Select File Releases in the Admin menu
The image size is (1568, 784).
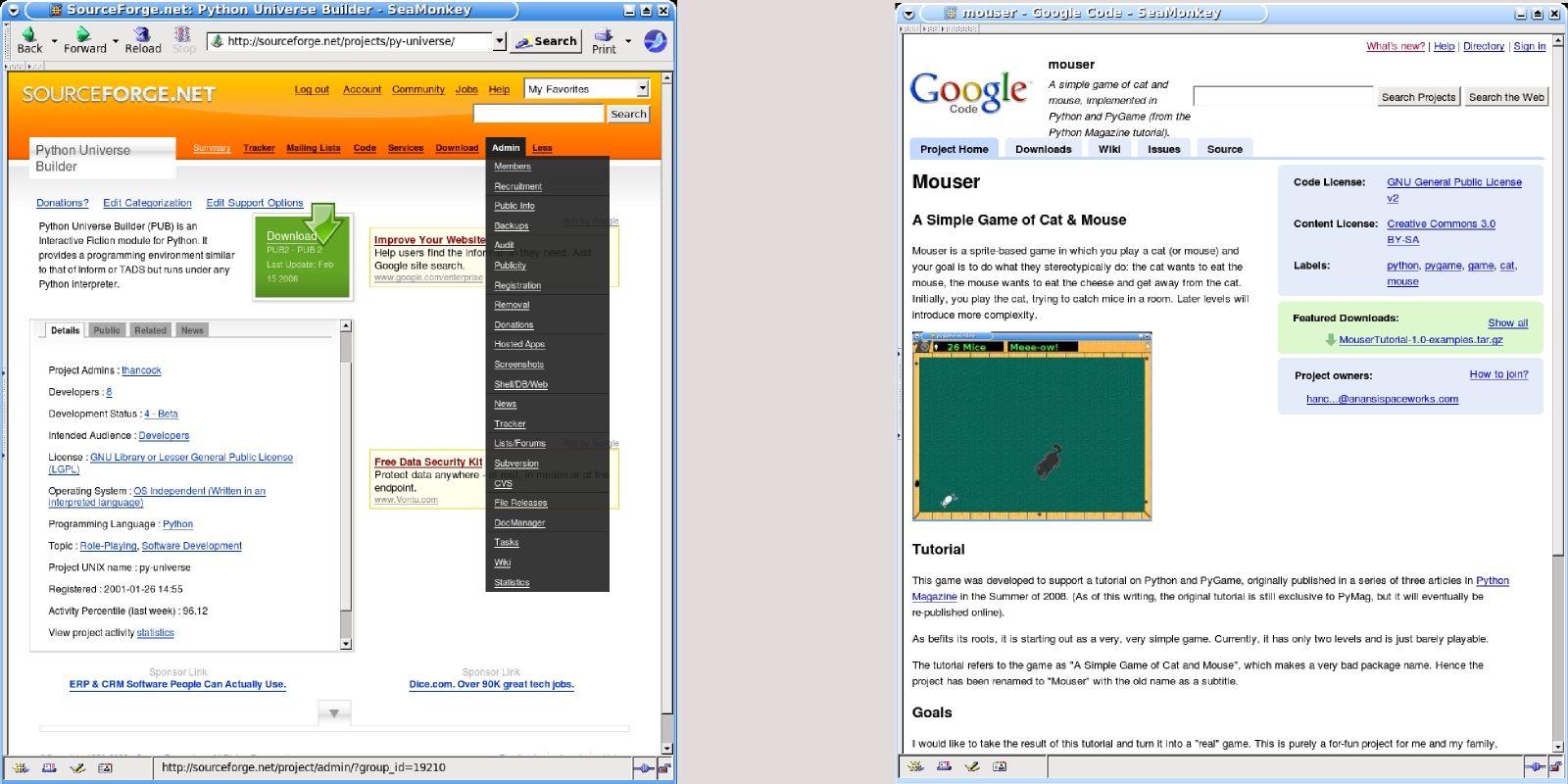[x=520, y=503]
